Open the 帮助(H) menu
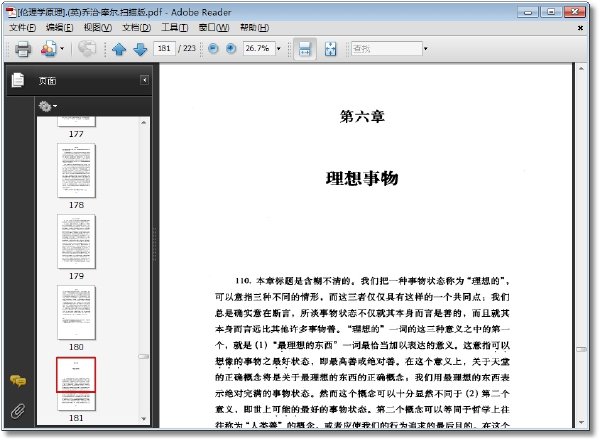The height and width of the screenshot is (441, 600). point(254,28)
